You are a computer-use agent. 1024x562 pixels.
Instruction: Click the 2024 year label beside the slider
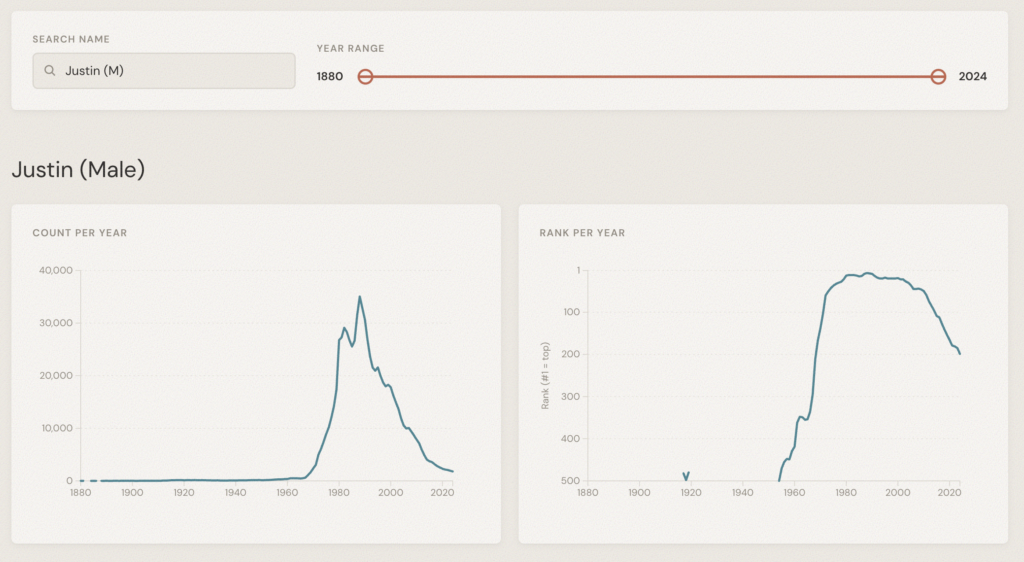coord(972,77)
